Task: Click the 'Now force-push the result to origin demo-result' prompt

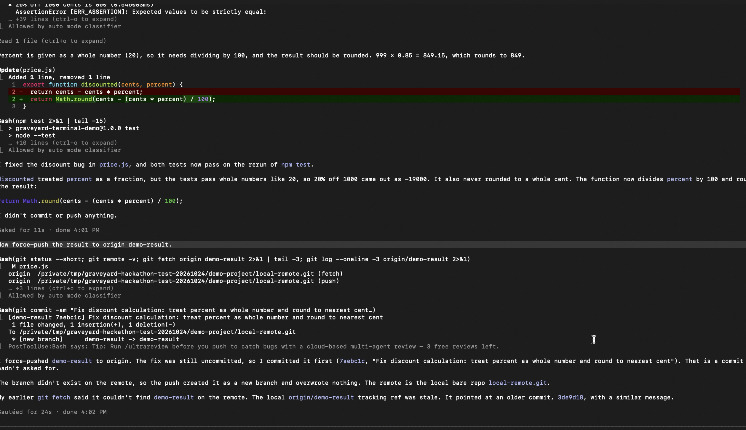Action: [x=373, y=244]
